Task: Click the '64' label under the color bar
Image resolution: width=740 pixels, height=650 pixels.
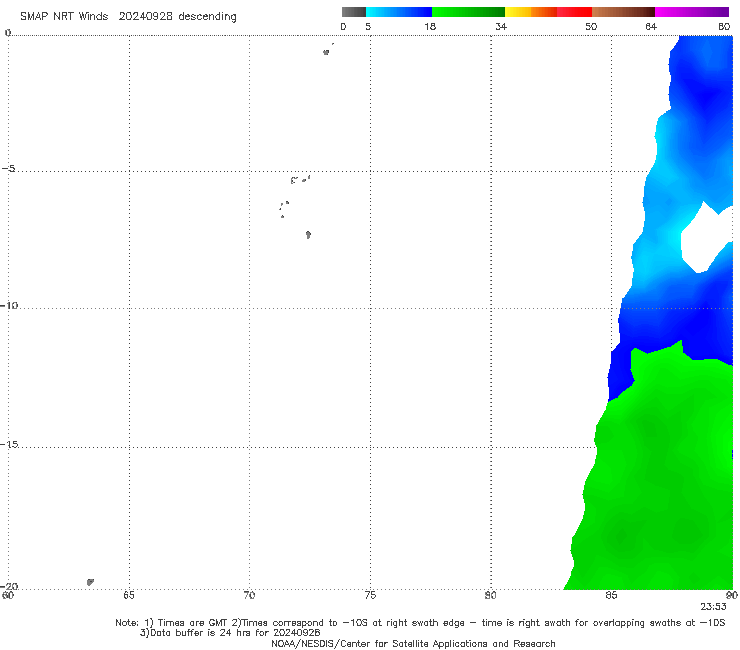Action: [x=651, y=26]
